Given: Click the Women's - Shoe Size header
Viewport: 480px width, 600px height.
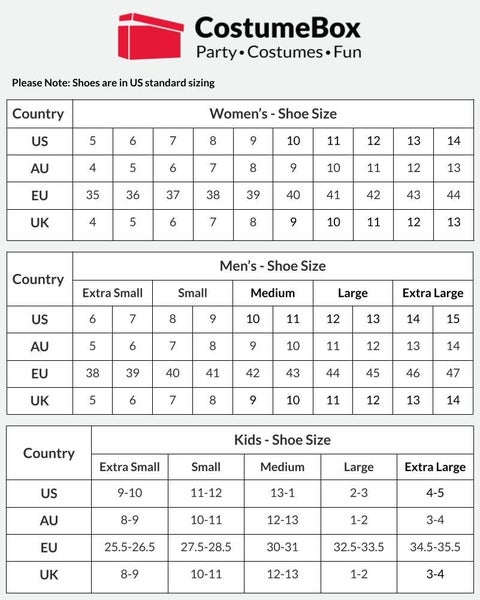Looking at the screenshot, I should [x=273, y=114].
